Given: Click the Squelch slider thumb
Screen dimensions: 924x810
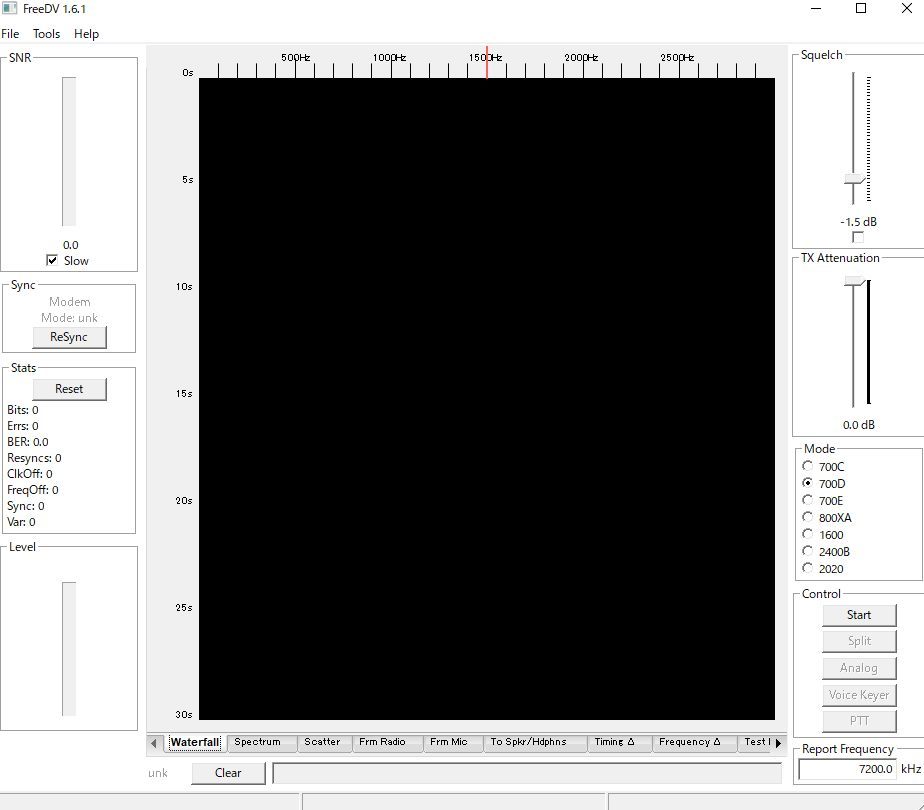Looking at the screenshot, I should pyautogui.click(x=854, y=179).
